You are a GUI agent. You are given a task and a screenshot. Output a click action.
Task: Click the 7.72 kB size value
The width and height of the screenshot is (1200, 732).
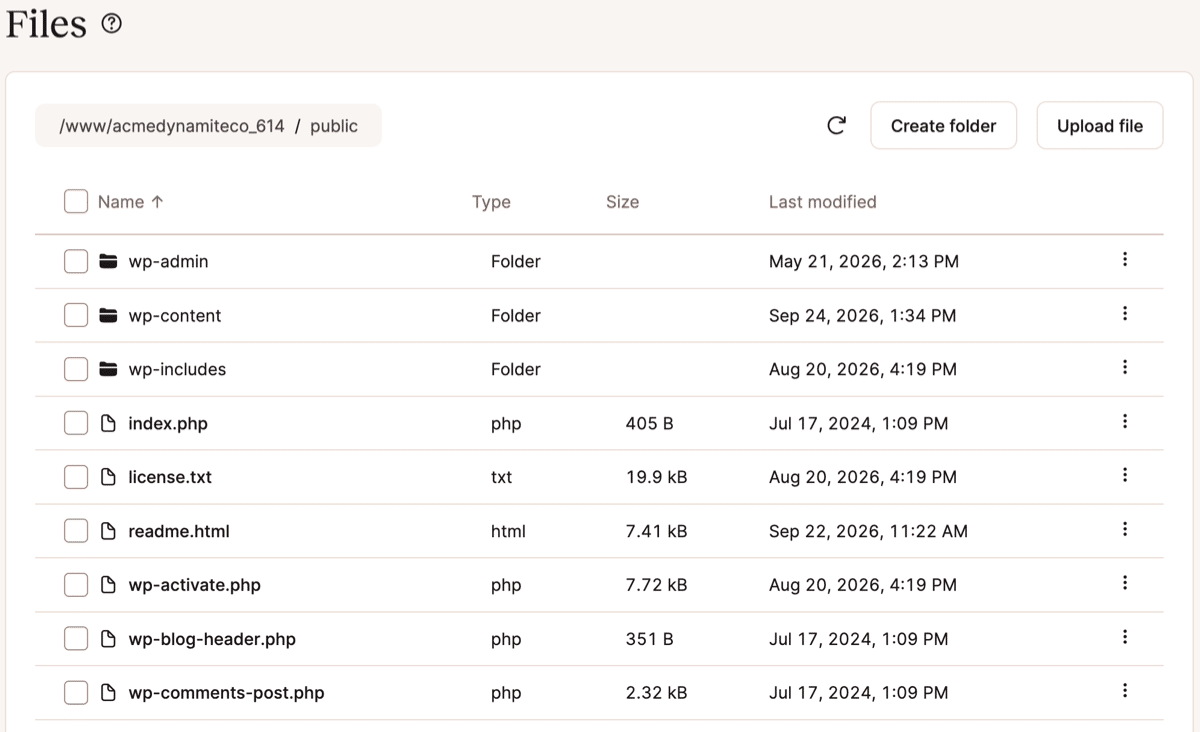[x=656, y=585]
